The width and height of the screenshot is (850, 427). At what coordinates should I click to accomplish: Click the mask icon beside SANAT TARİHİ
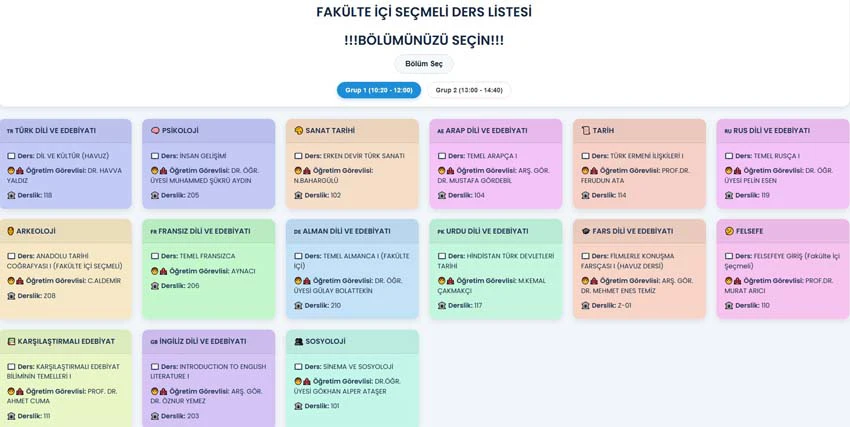click(299, 131)
